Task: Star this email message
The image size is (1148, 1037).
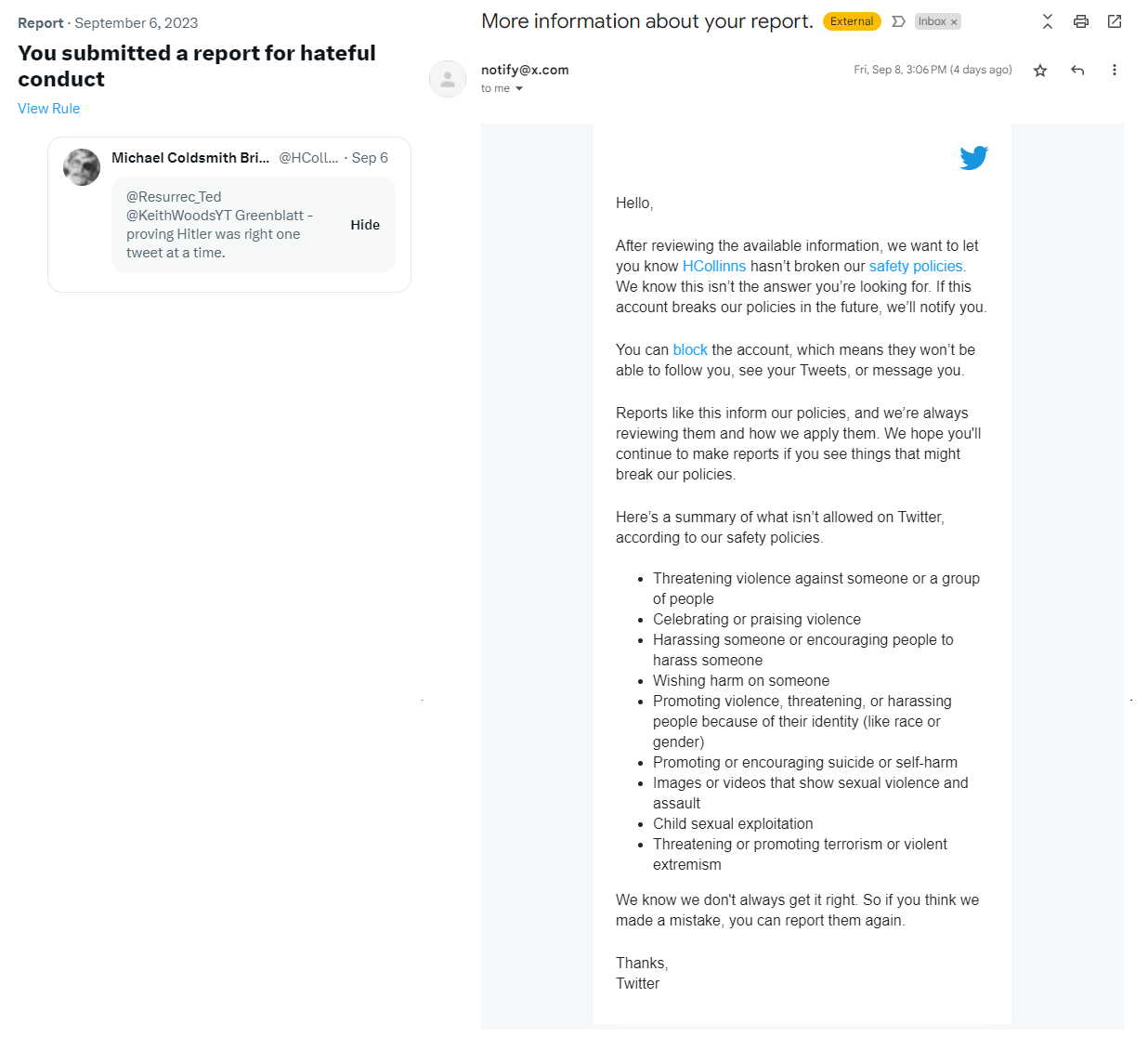Action: coord(1040,71)
